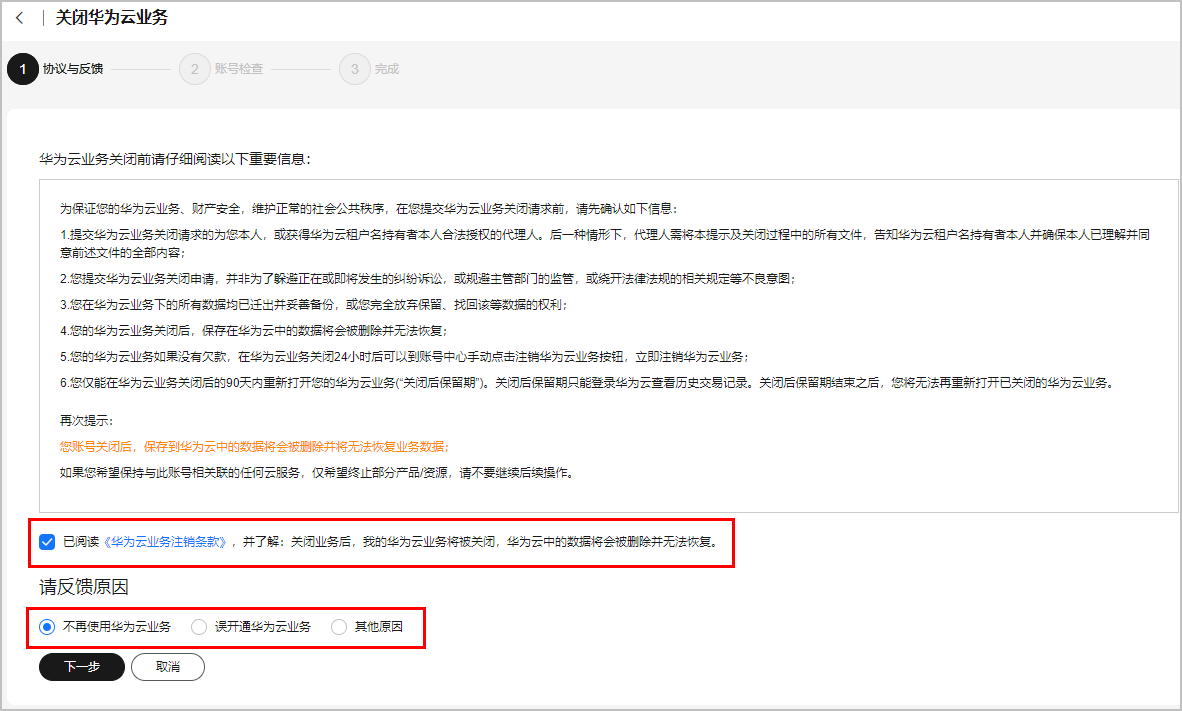The height and width of the screenshot is (711, 1182).
Task: Proceed with the 下一步 button
Action: pos(82,667)
